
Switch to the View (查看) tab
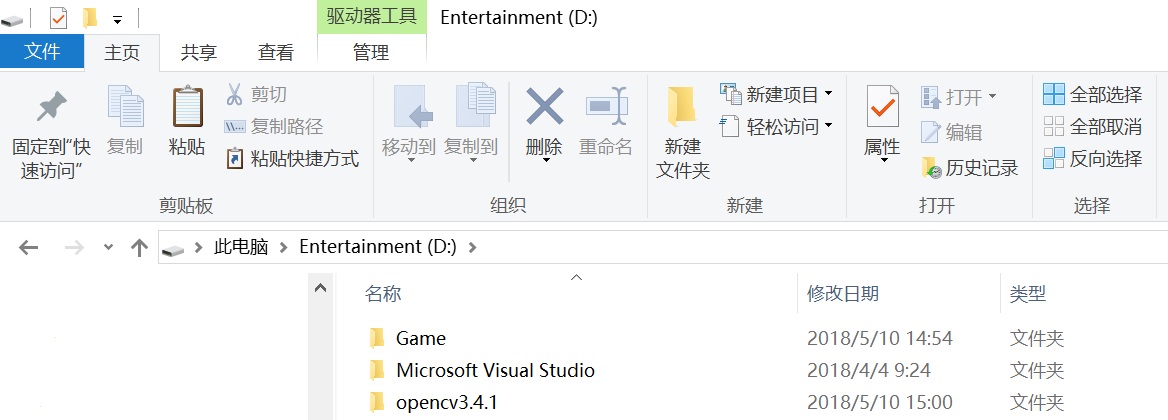[276, 53]
